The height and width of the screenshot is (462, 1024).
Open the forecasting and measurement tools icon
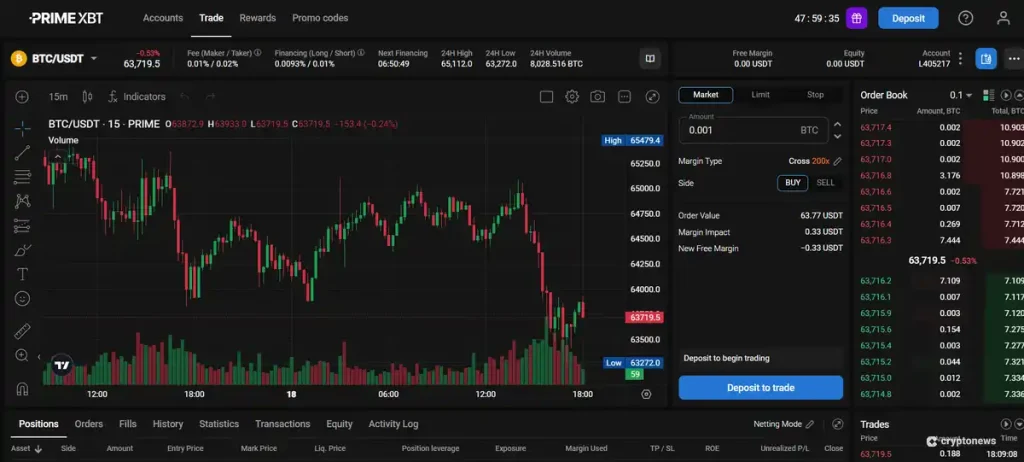[22, 226]
